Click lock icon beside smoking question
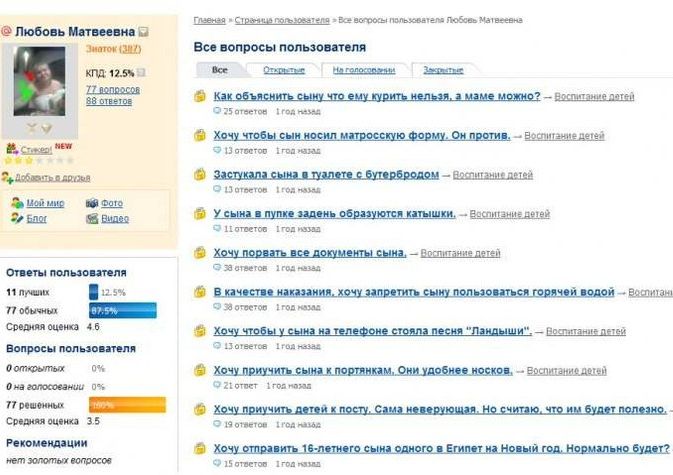This screenshot has width=673, height=475. coord(199,97)
